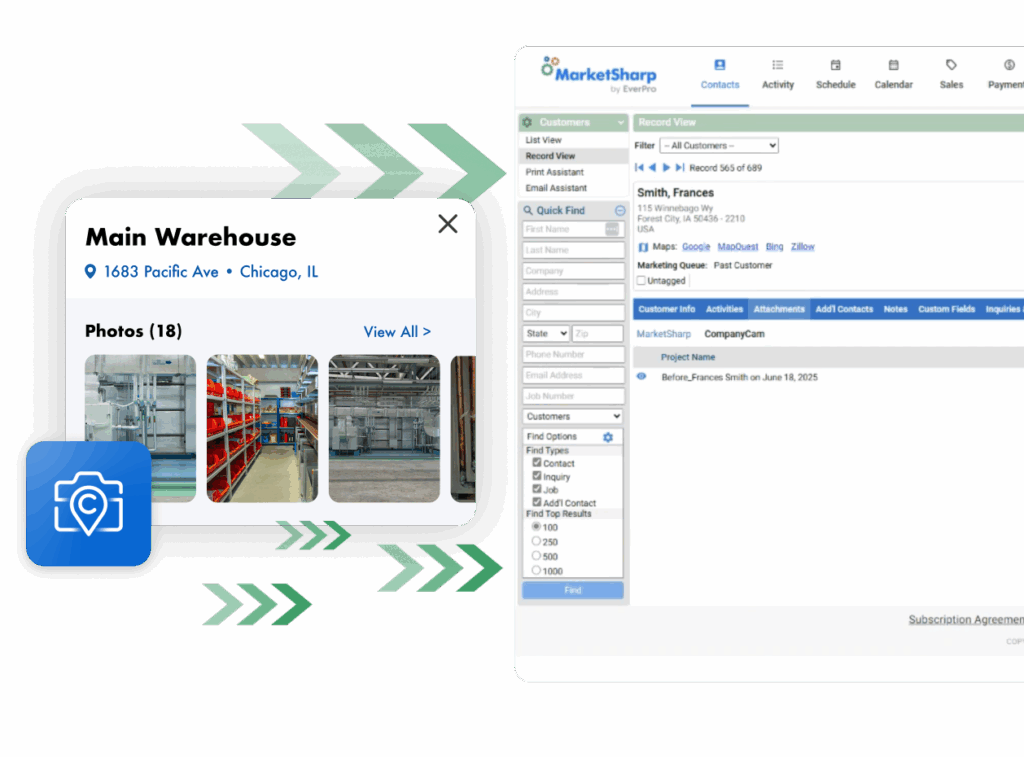Select the 250 top results radio button
This screenshot has height=757, width=1024.
pyautogui.click(x=536, y=541)
